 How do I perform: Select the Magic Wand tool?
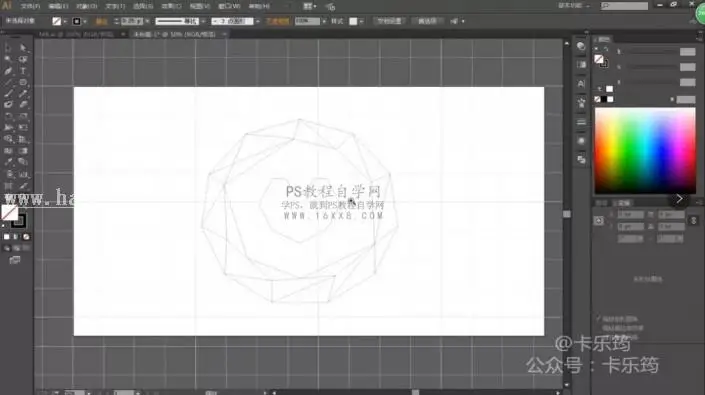point(8,59)
